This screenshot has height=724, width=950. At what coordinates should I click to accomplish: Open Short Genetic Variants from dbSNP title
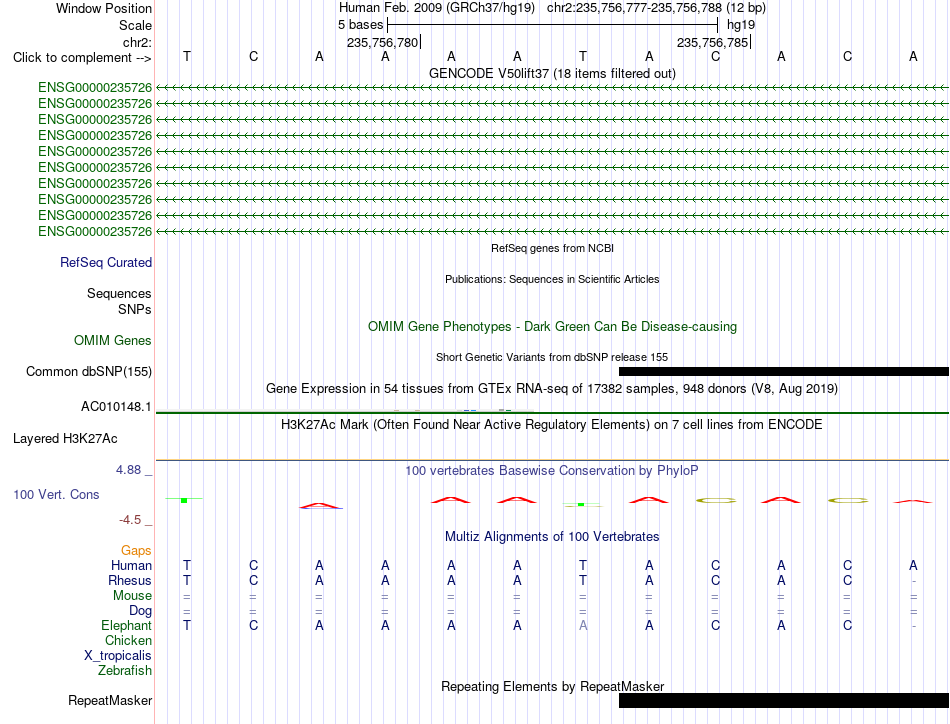coord(552,357)
